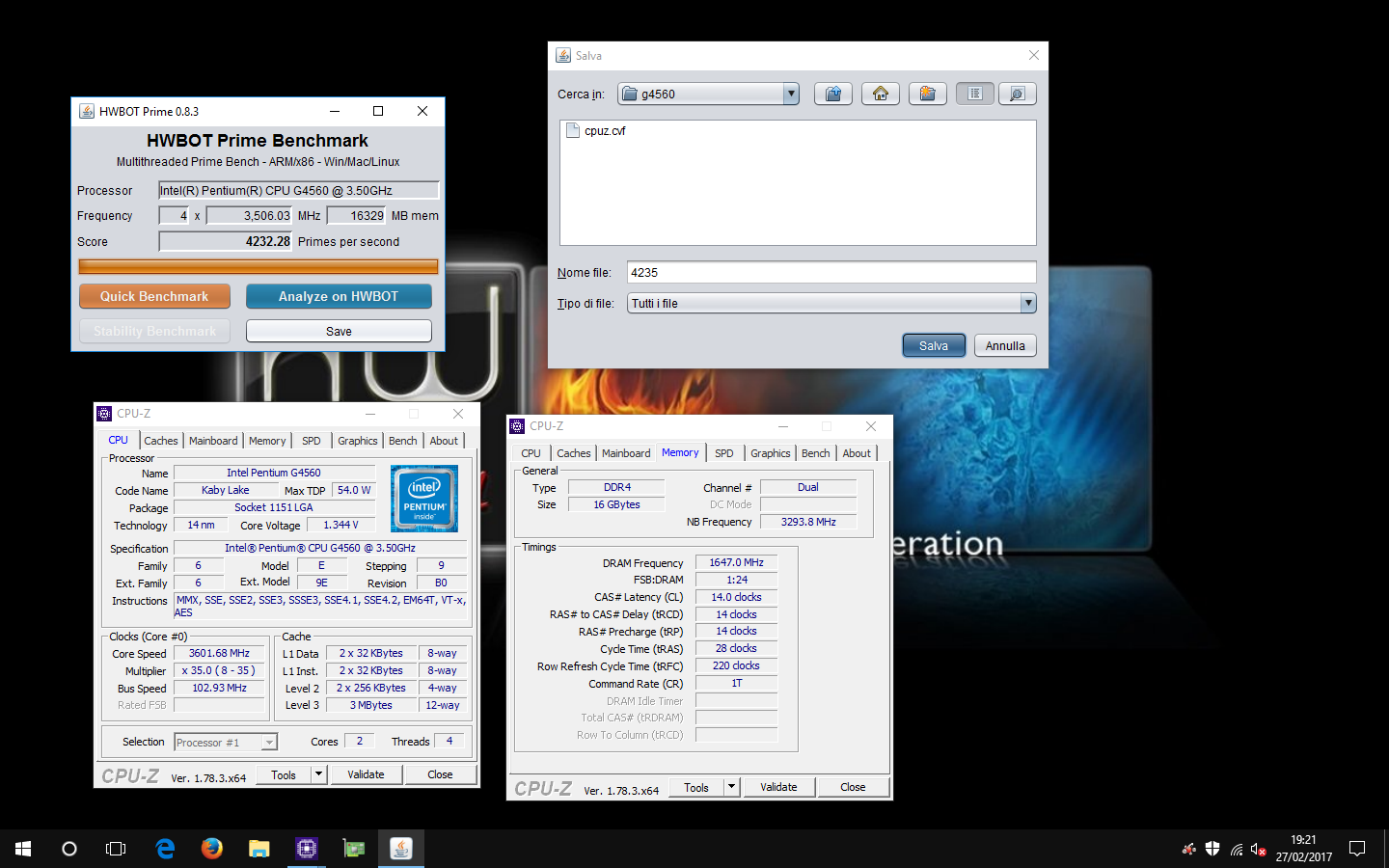Open Mainboard tab in left CPU-Z window
Viewport: 1389px width, 868px height.
[213, 441]
